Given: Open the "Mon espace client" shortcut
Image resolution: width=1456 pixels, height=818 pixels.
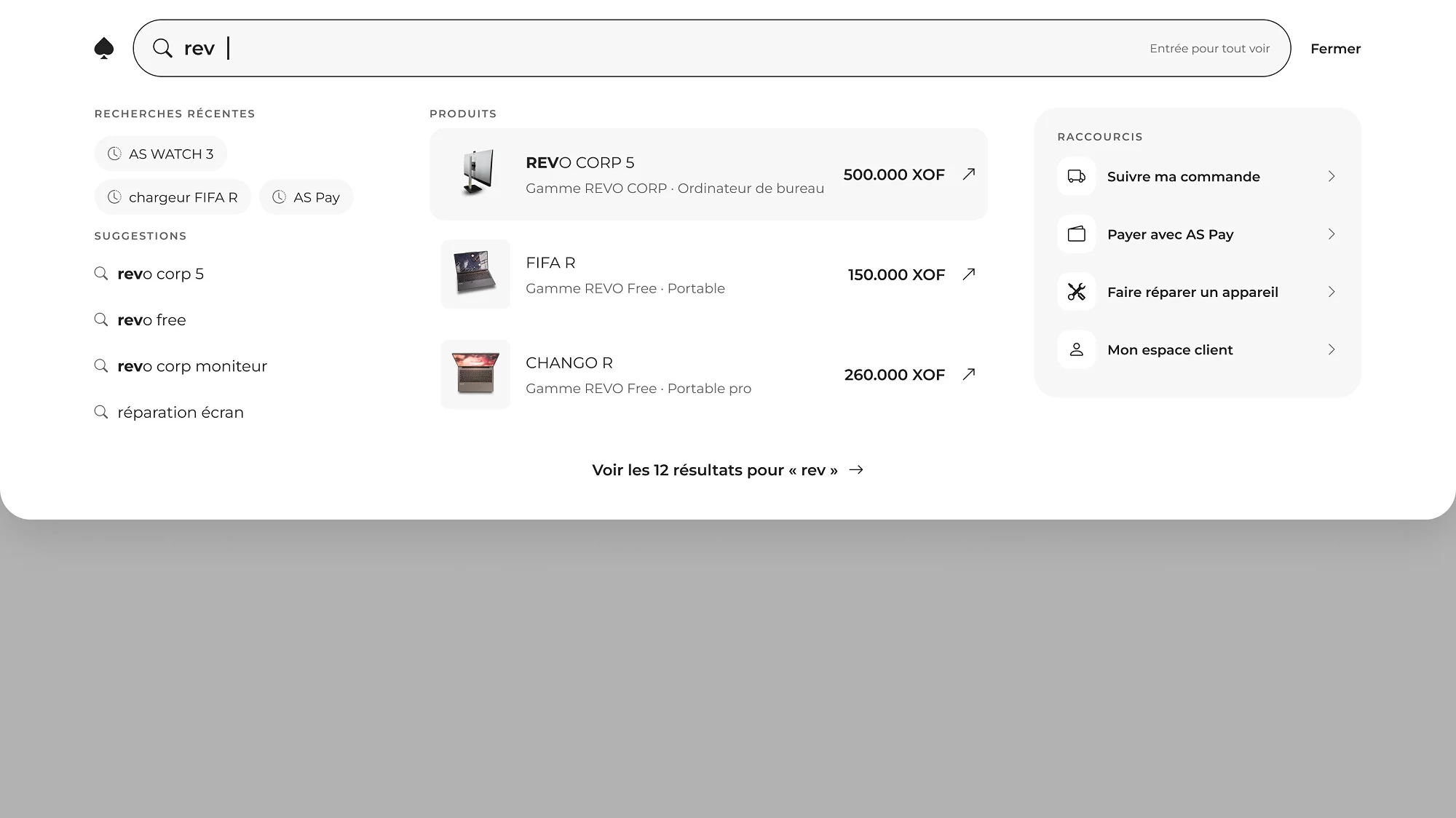Looking at the screenshot, I should (1198, 349).
